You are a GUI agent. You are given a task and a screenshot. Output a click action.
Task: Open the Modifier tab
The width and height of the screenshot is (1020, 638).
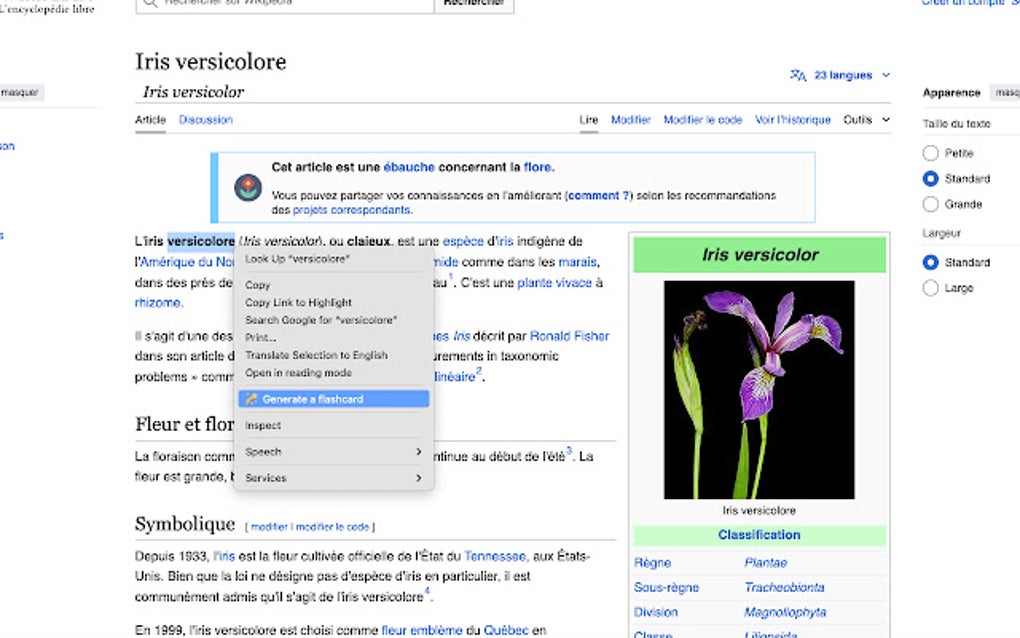click(x=630, y=120)
